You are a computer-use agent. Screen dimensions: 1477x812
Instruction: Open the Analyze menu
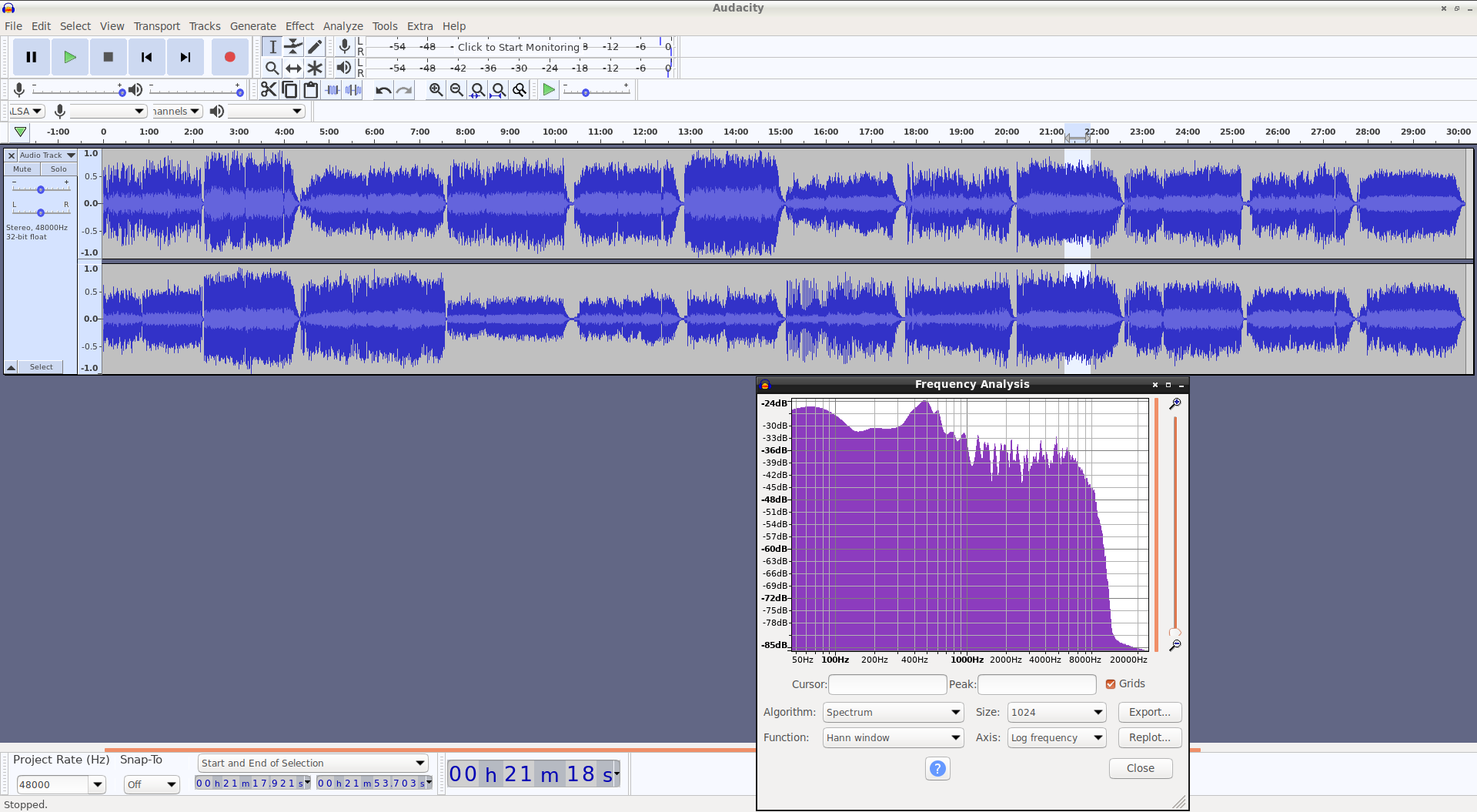point(343,26)
